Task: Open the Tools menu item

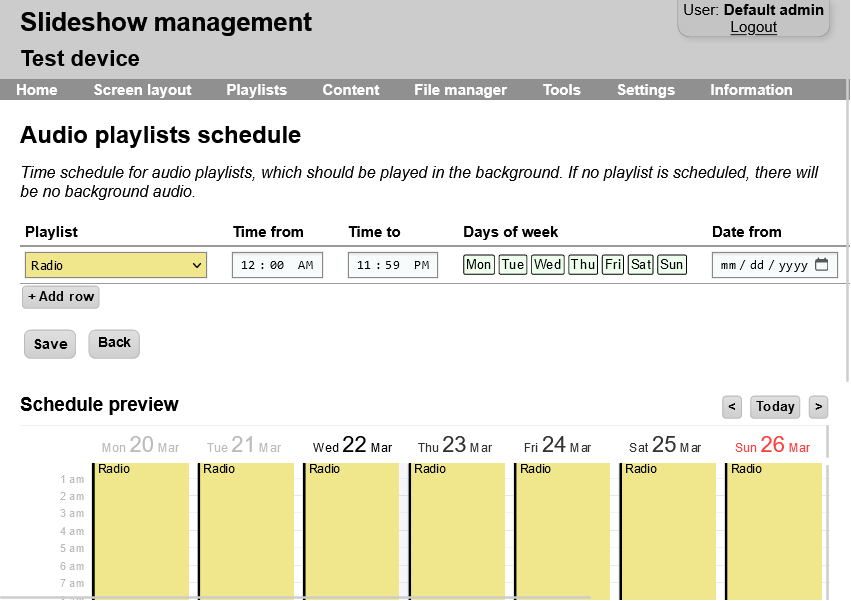Action: pyautogui.click(x=561, y=90)
